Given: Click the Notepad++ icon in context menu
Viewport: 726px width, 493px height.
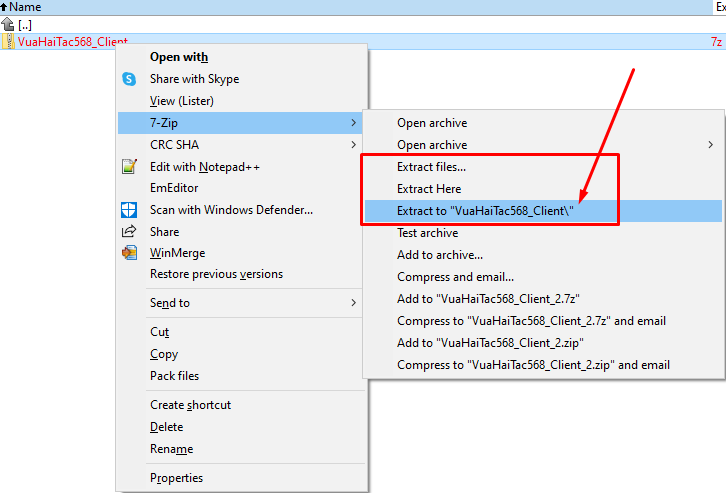Looking at the screenshot, I should coord(129,166).
